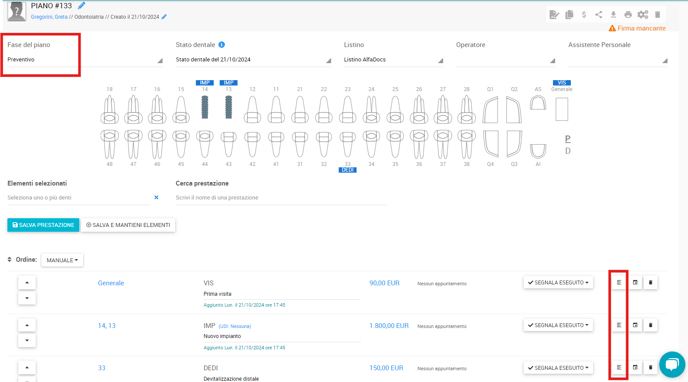The image size is (688, 382).
Task: Open the chat support bubble
Action: pos(672,364)
